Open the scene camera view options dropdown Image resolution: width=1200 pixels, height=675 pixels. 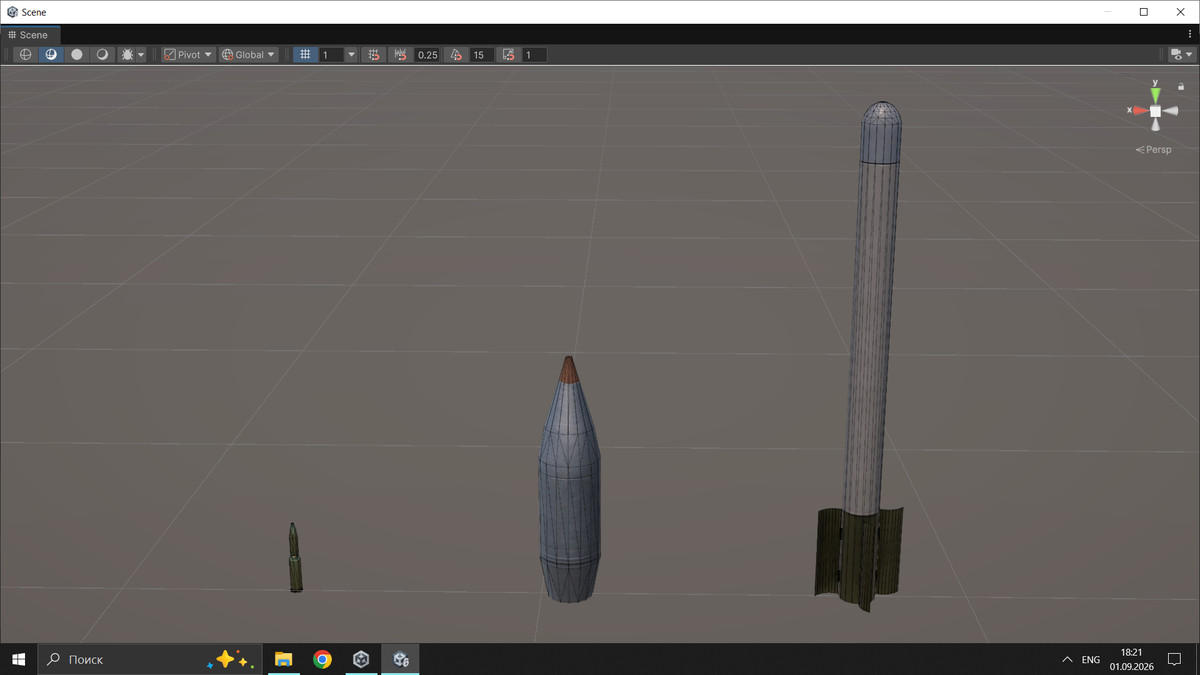point(1182,55)
